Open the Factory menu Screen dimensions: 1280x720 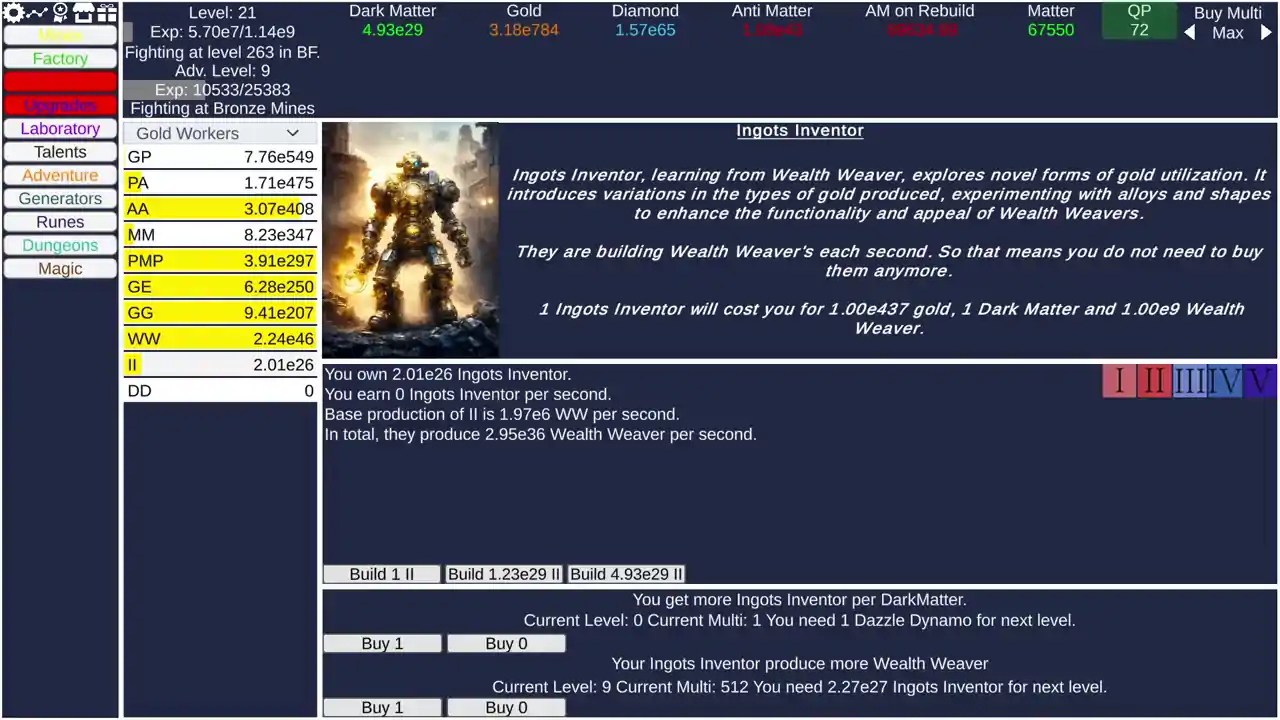click(x=60, y=59)
